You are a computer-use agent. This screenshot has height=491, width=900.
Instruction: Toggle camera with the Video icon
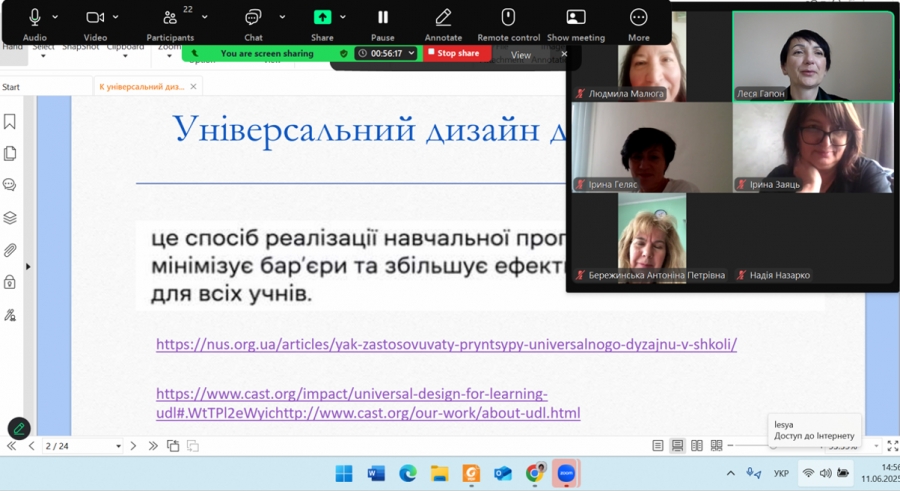(95, 18)
